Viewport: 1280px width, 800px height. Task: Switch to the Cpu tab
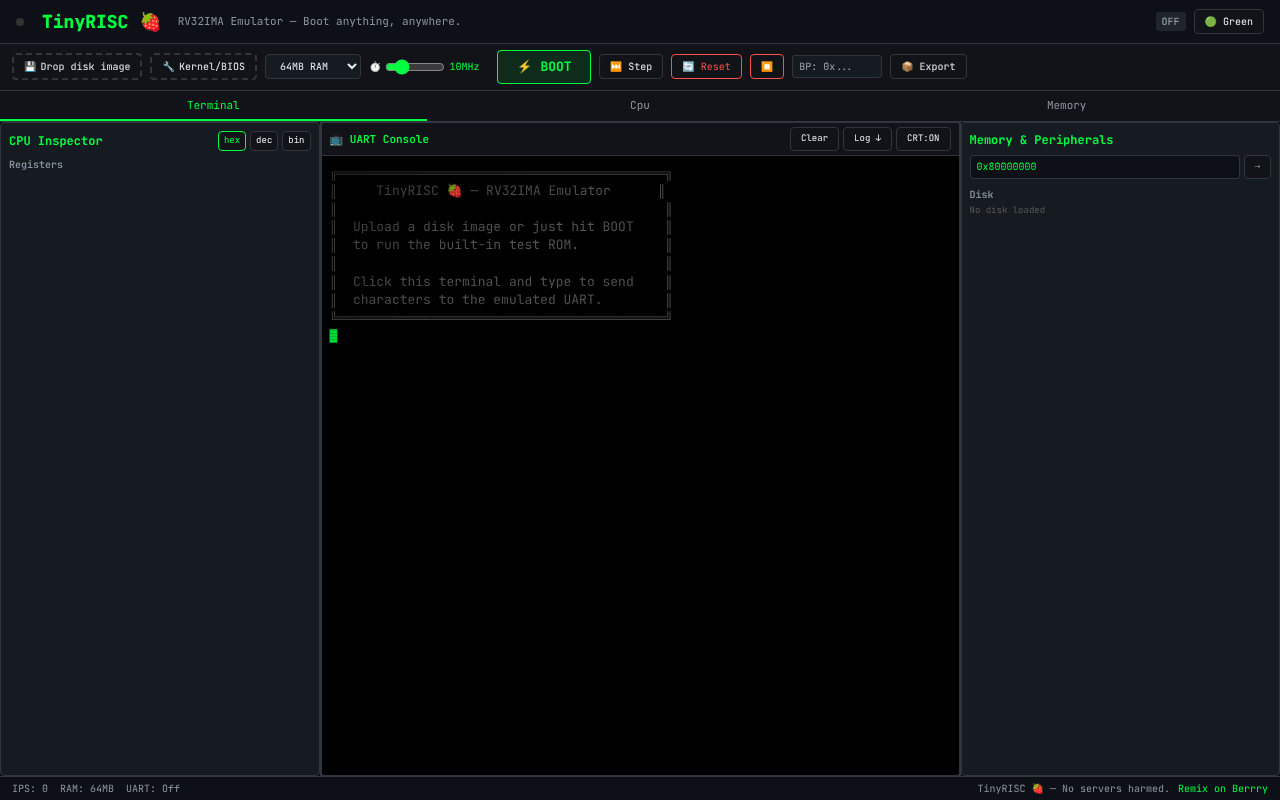pos(640,106)
